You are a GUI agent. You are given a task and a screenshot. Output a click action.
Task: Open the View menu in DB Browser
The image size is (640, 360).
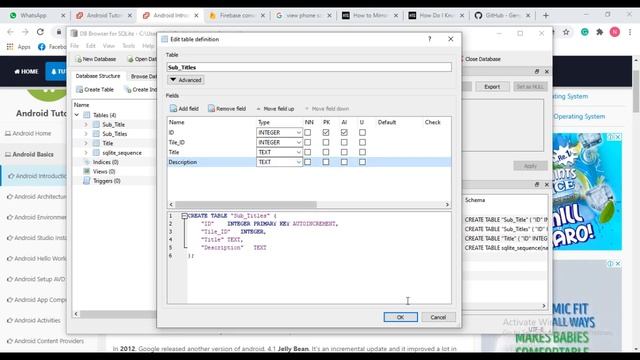click(x=109, y=46)
